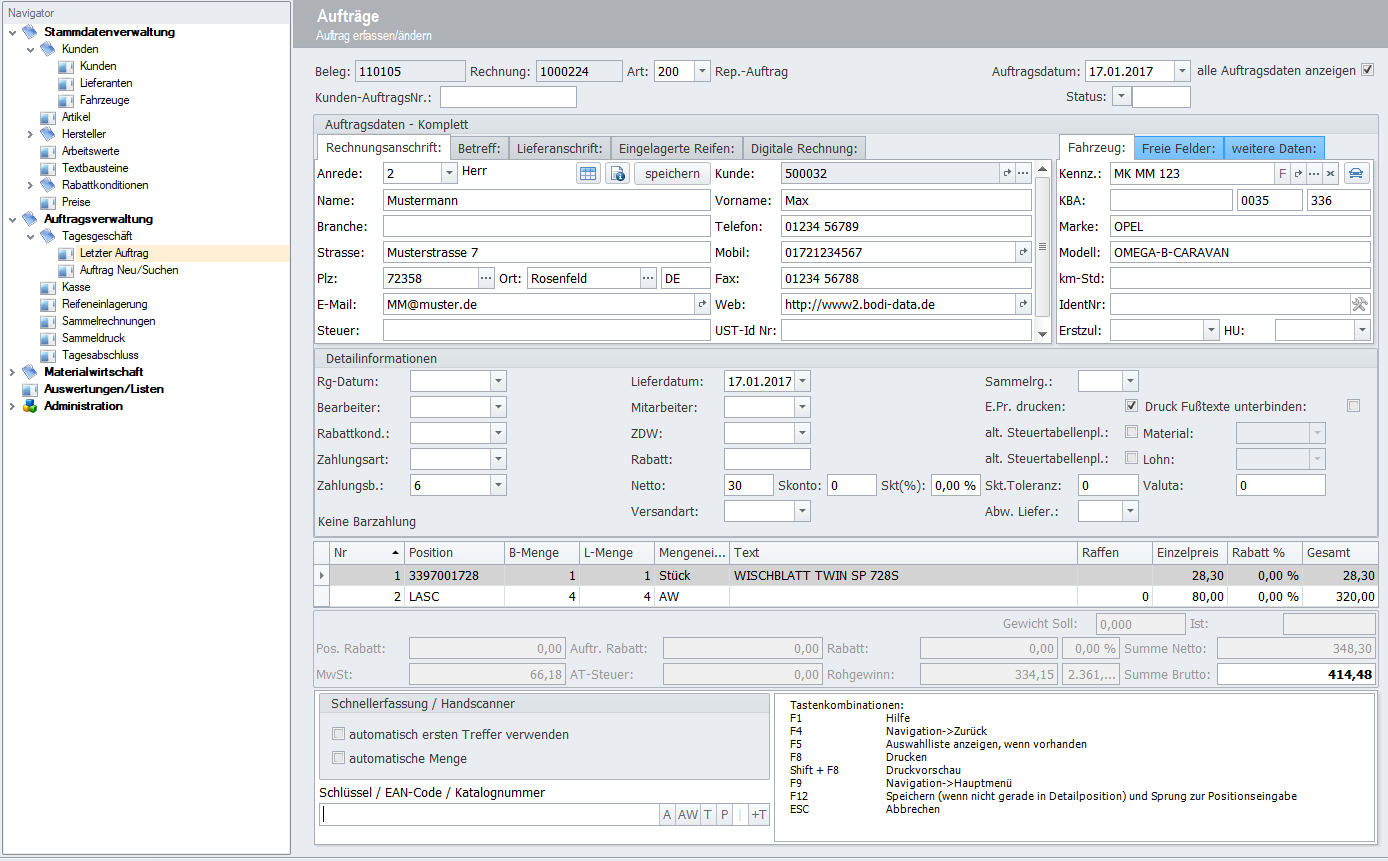The height and width of the screenshot is (861, 1388).
Task: Uncheck the 'E.Pr. drucken' checkbox
Action: (x=1132, y=406)
